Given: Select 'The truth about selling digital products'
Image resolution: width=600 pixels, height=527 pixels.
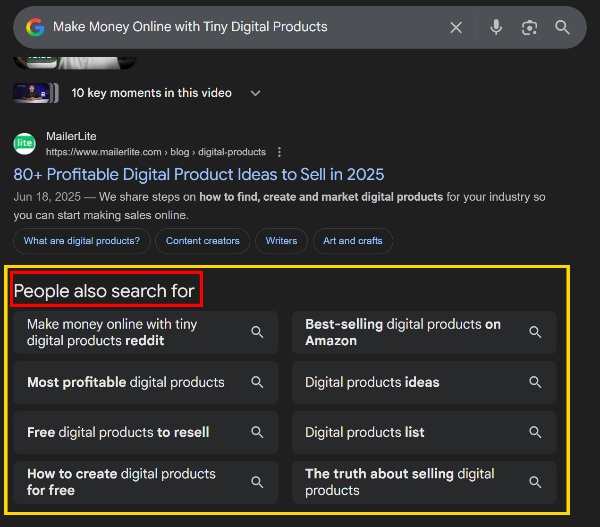Looking at the screenshot, I should 400,482.
